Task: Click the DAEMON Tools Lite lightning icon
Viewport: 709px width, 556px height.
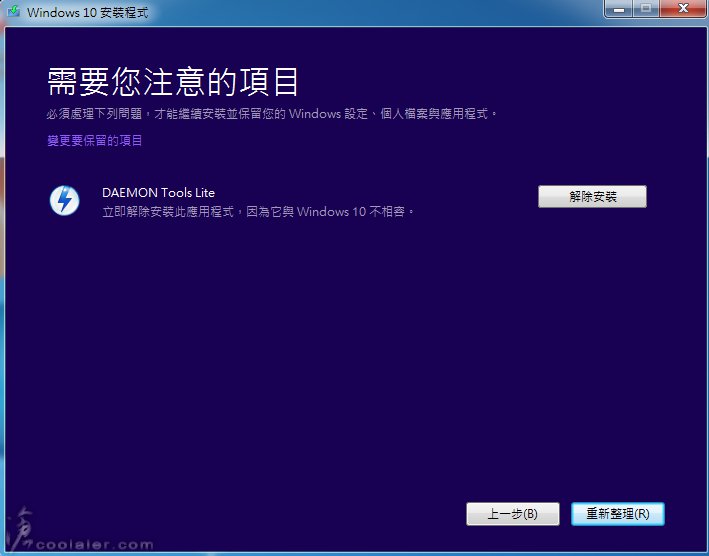Action: [65, 200]
